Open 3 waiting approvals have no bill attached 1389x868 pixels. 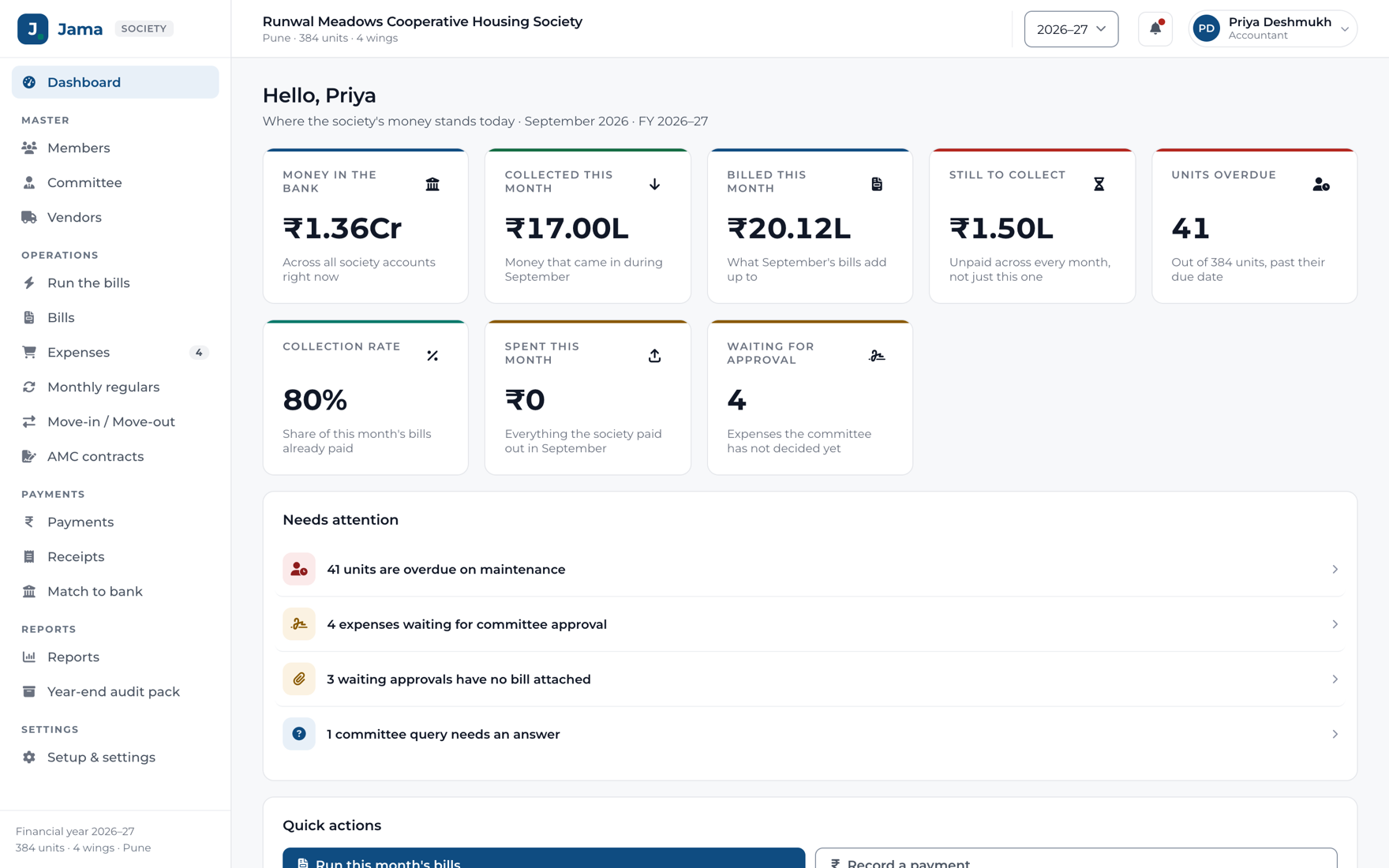[810, 679]
